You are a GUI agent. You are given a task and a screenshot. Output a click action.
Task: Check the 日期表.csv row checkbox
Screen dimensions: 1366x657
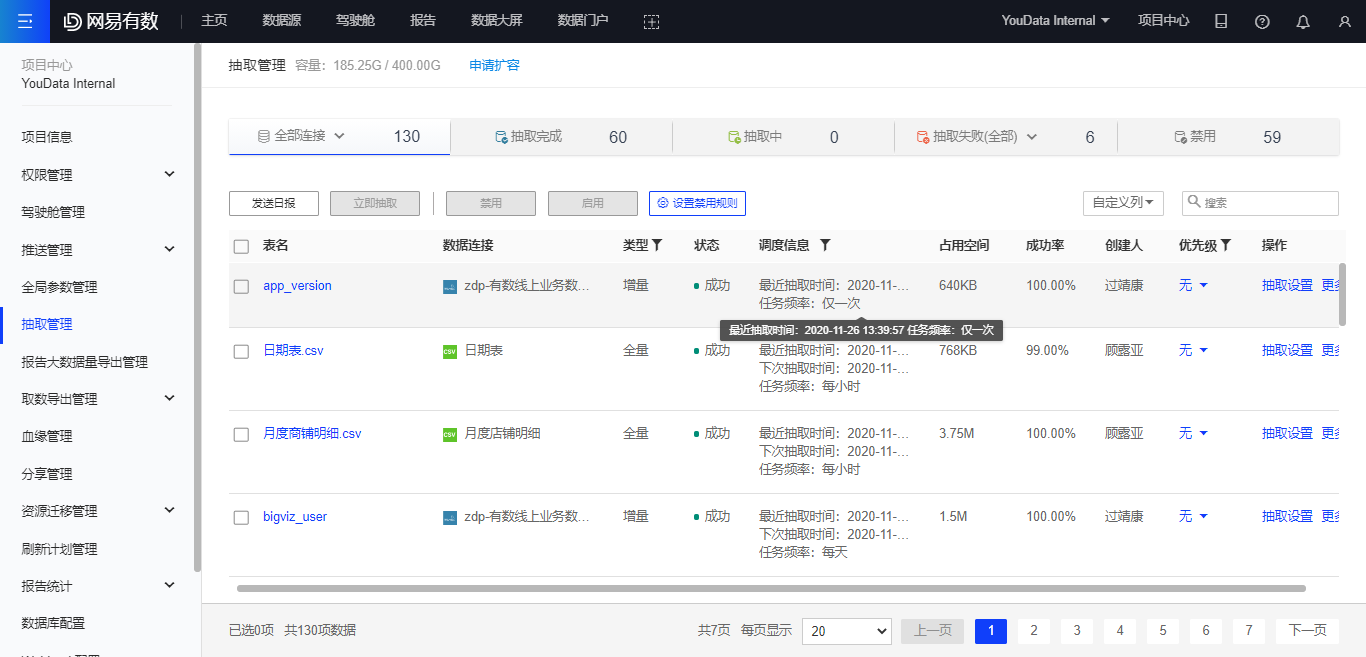tap(241, 351)
